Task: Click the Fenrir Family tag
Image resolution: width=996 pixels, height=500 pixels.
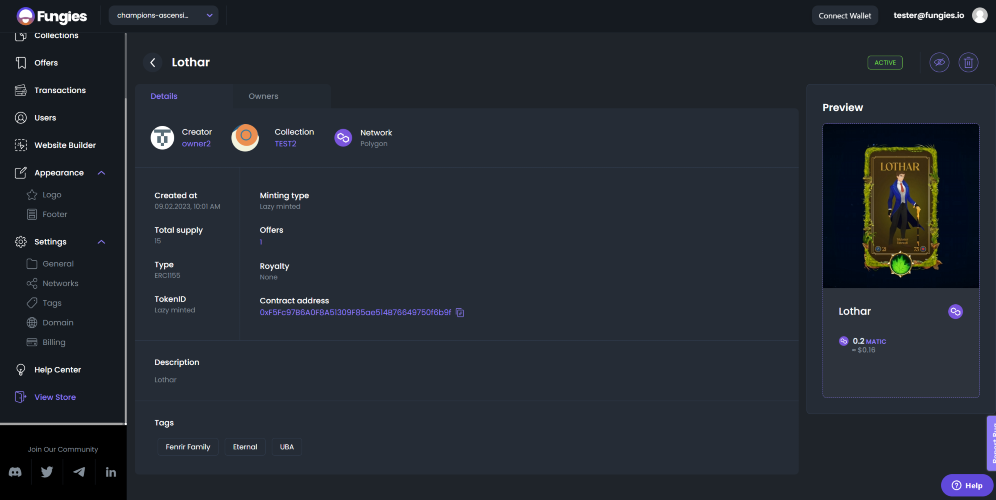Action: (x=188, y=447)
